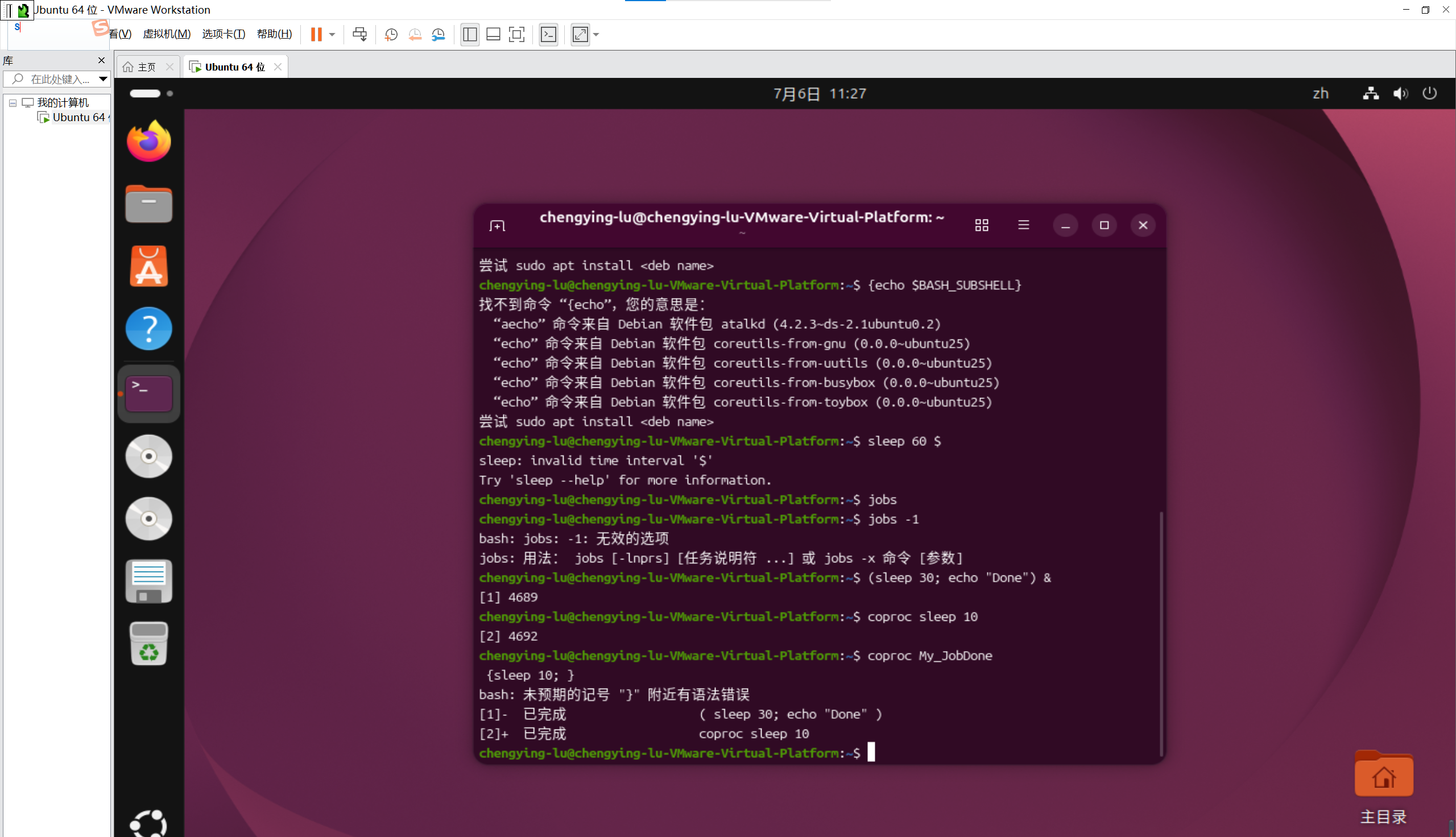This screenshot has height=837, width=1456.
Task: Click the "jobs -1" command line
Action: pos(894,519)
